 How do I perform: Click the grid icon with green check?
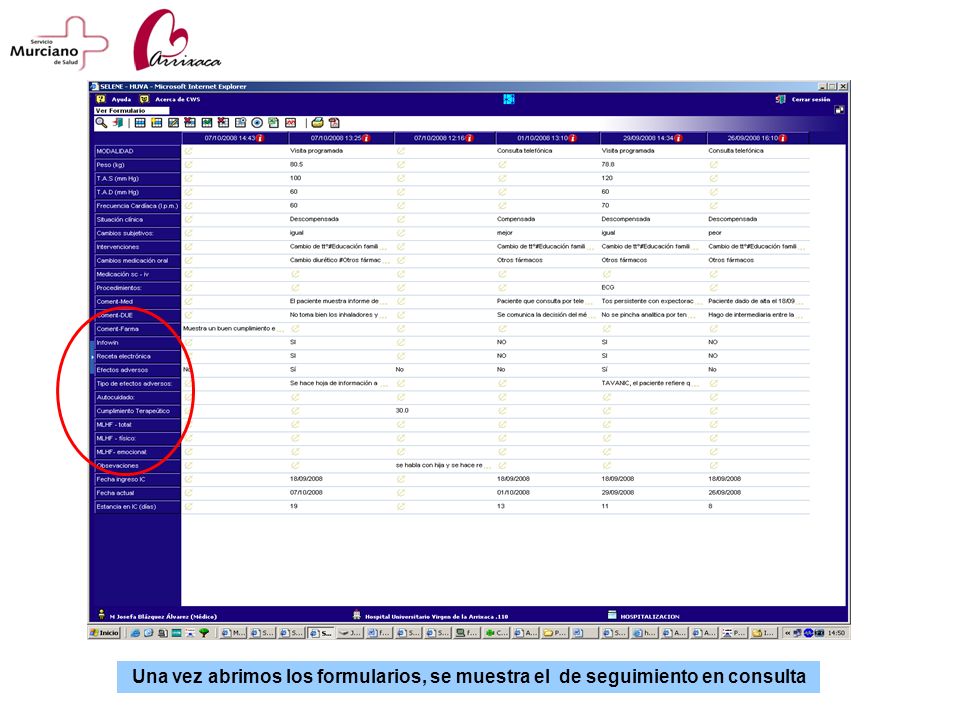(207, 123)
